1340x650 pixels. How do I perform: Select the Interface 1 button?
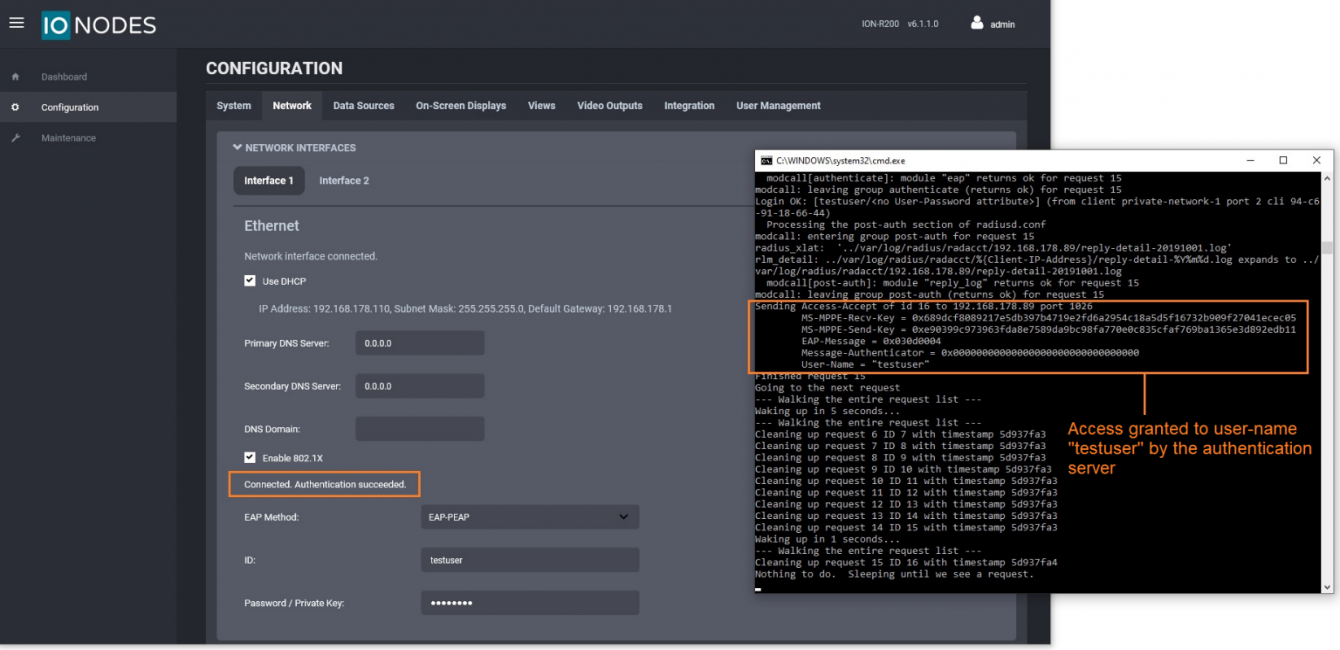pos(269,181)
